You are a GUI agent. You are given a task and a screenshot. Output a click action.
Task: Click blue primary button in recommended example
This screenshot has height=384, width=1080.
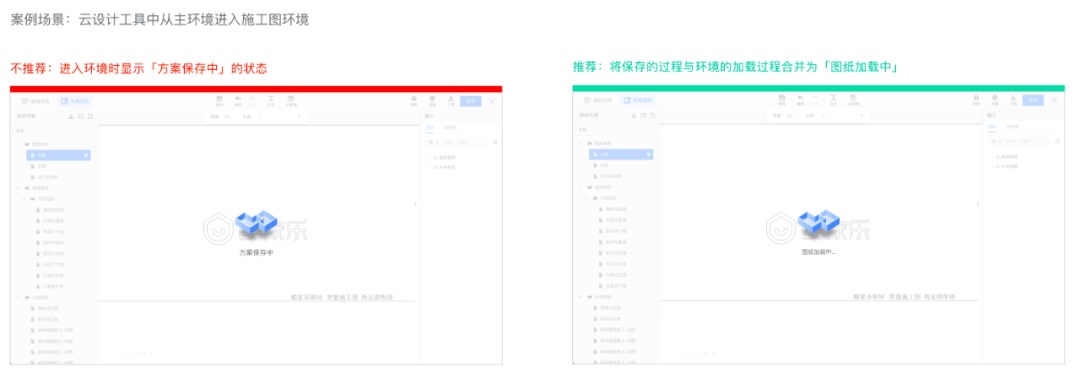pyautogui.click(x=1033, y=101)
